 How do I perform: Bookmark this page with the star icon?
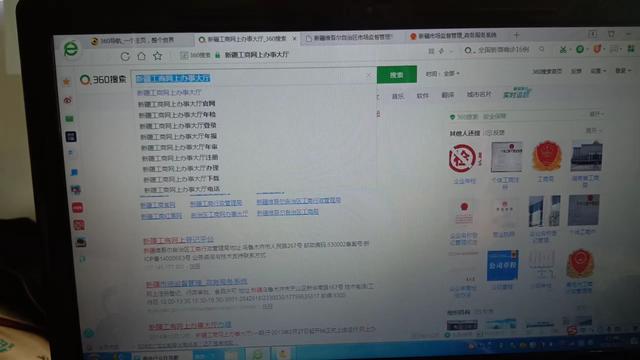pyautogui.click(x=158, y=56)
